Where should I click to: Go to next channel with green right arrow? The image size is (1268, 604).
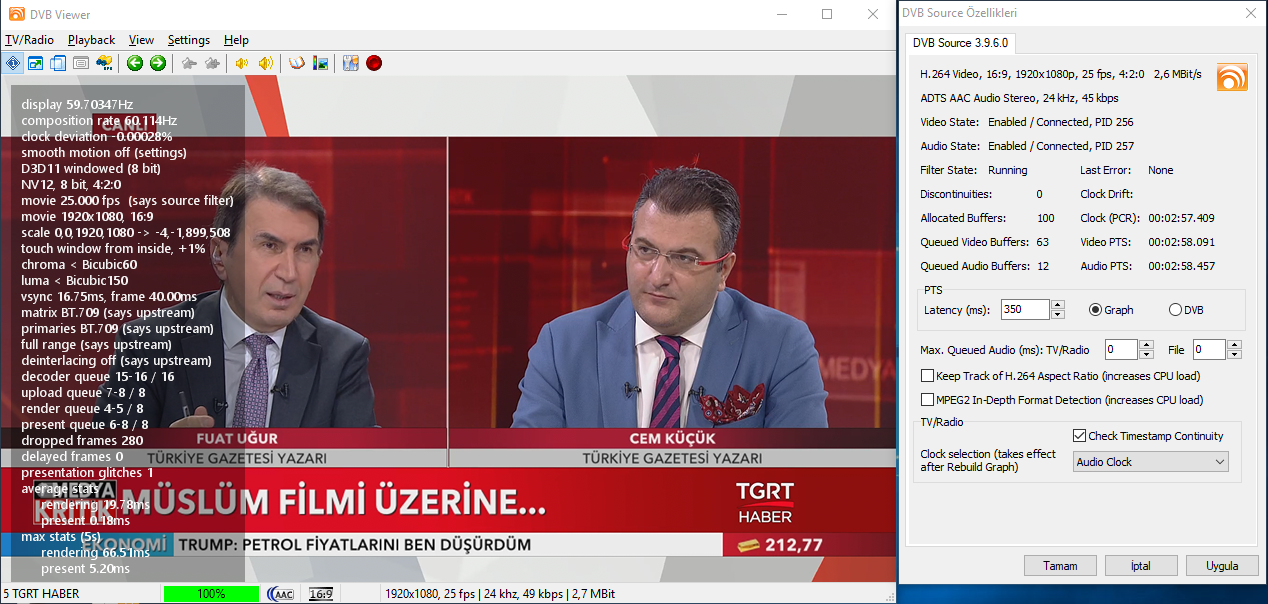point(158,63)
